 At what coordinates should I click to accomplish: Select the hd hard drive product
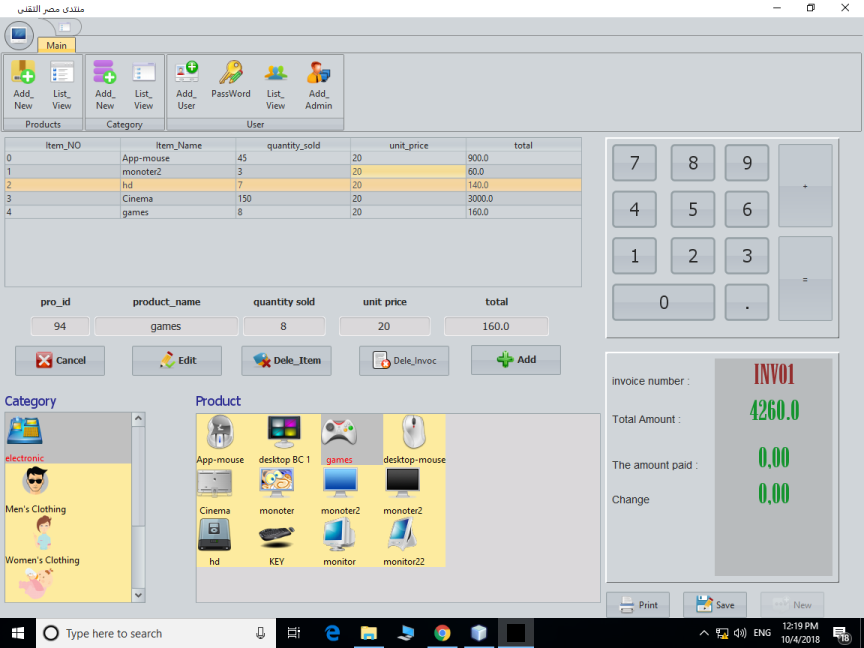coord(214,542)
